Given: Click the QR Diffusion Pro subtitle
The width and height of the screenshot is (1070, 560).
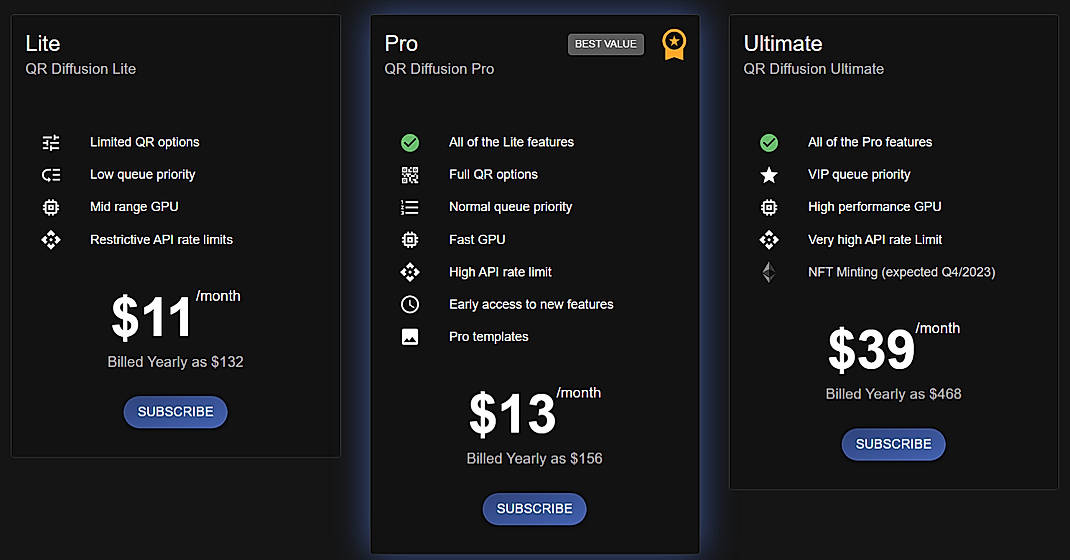Looking at the screenshot, I should pyautogui.click(x=439, y=69).
